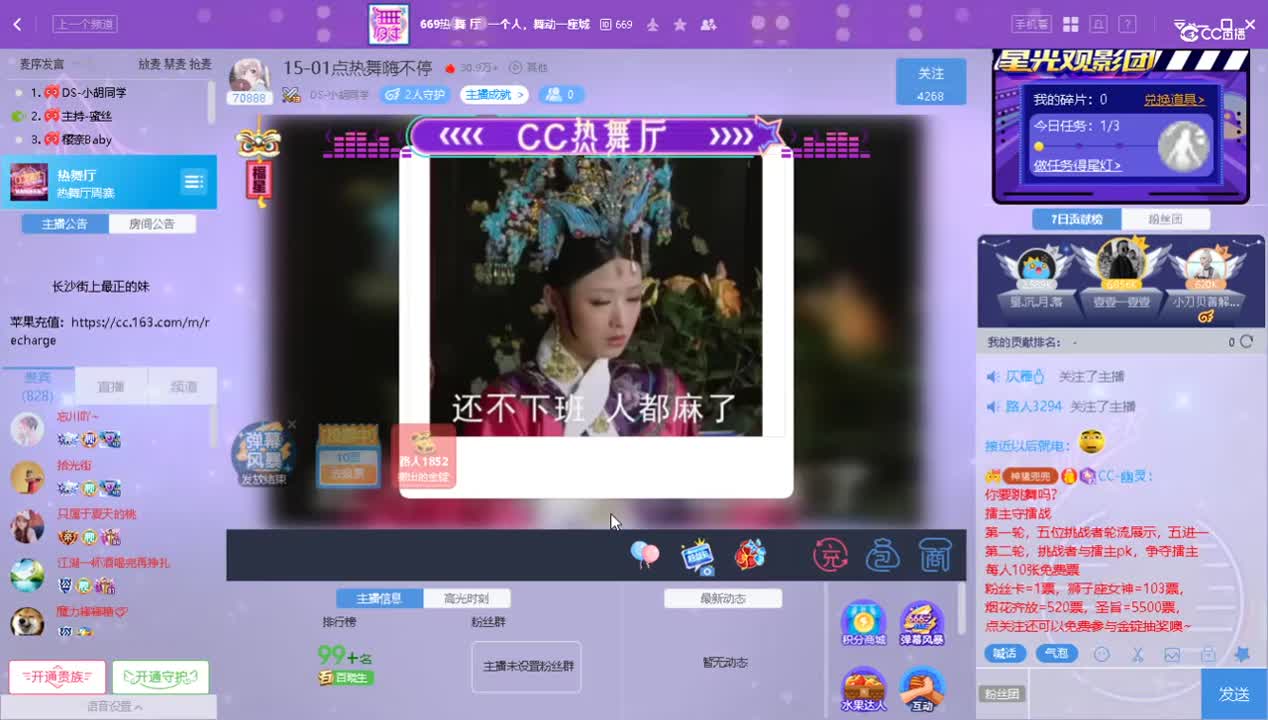Image resolution: width=1268 pixels, height=720 pixels.
Task: Open the 弹幕风暴 floating badge on video
Action: [x=263, y=454]
